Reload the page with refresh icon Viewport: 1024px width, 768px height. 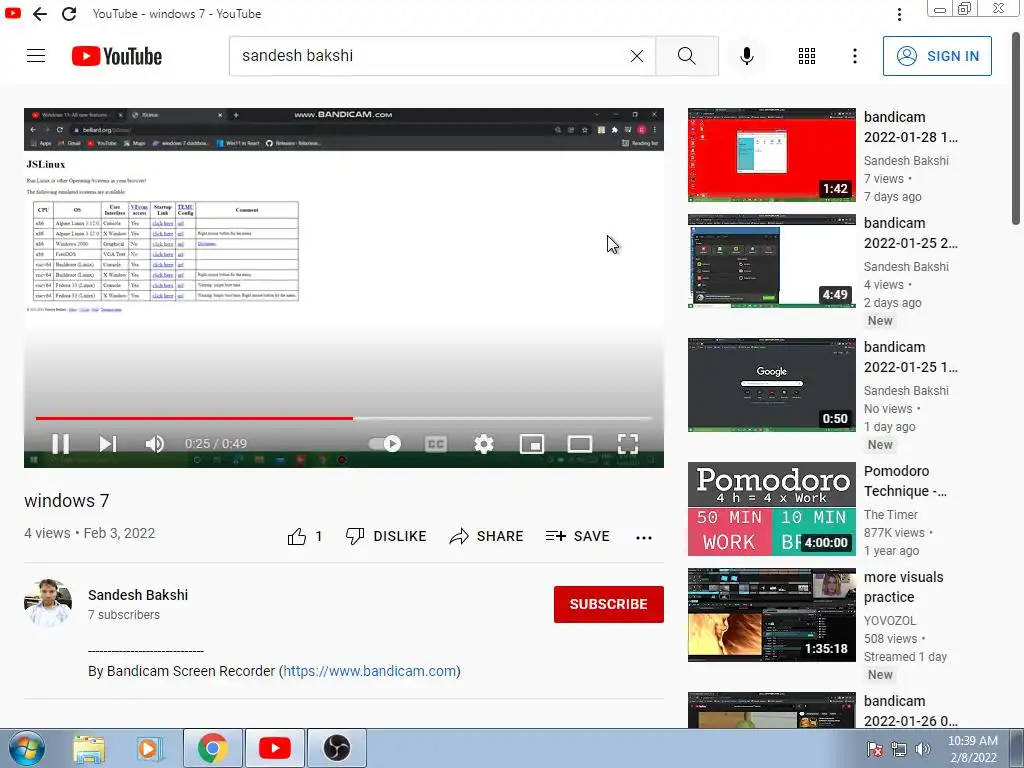pyautogui.click(x=69, y=14)
